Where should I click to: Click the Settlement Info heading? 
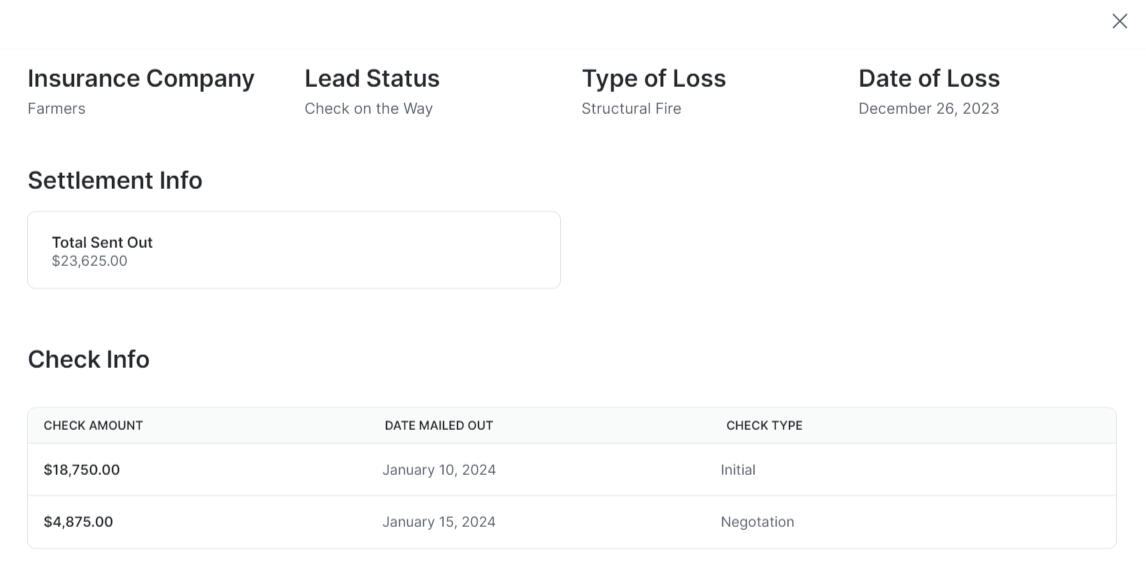click(115, 180)
